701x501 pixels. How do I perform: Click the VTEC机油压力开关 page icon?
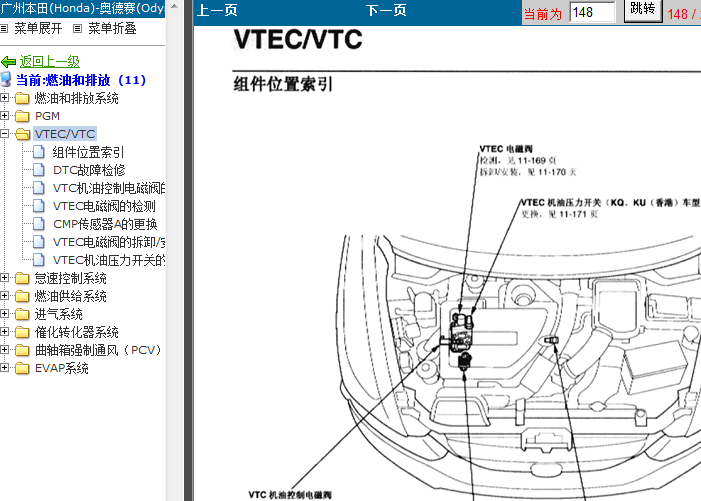[39, 260]
